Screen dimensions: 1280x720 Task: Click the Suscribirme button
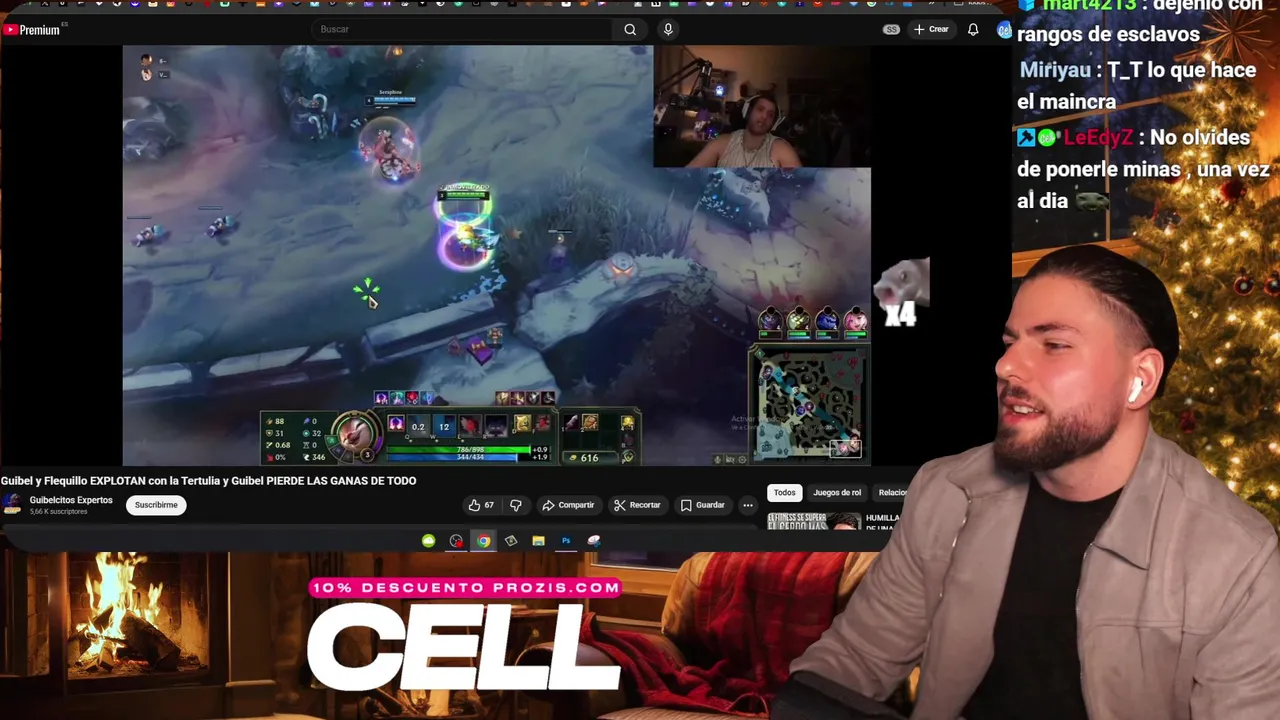(x=156, y=505)
